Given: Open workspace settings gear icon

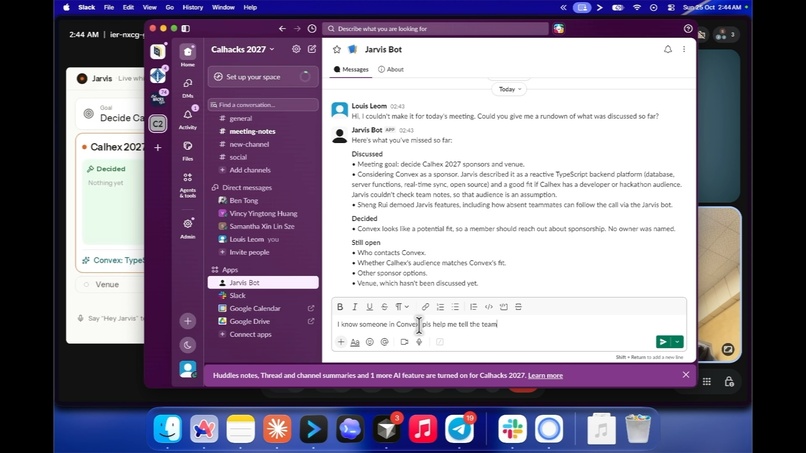Looking at the screenshot, I should pos(296,49).
